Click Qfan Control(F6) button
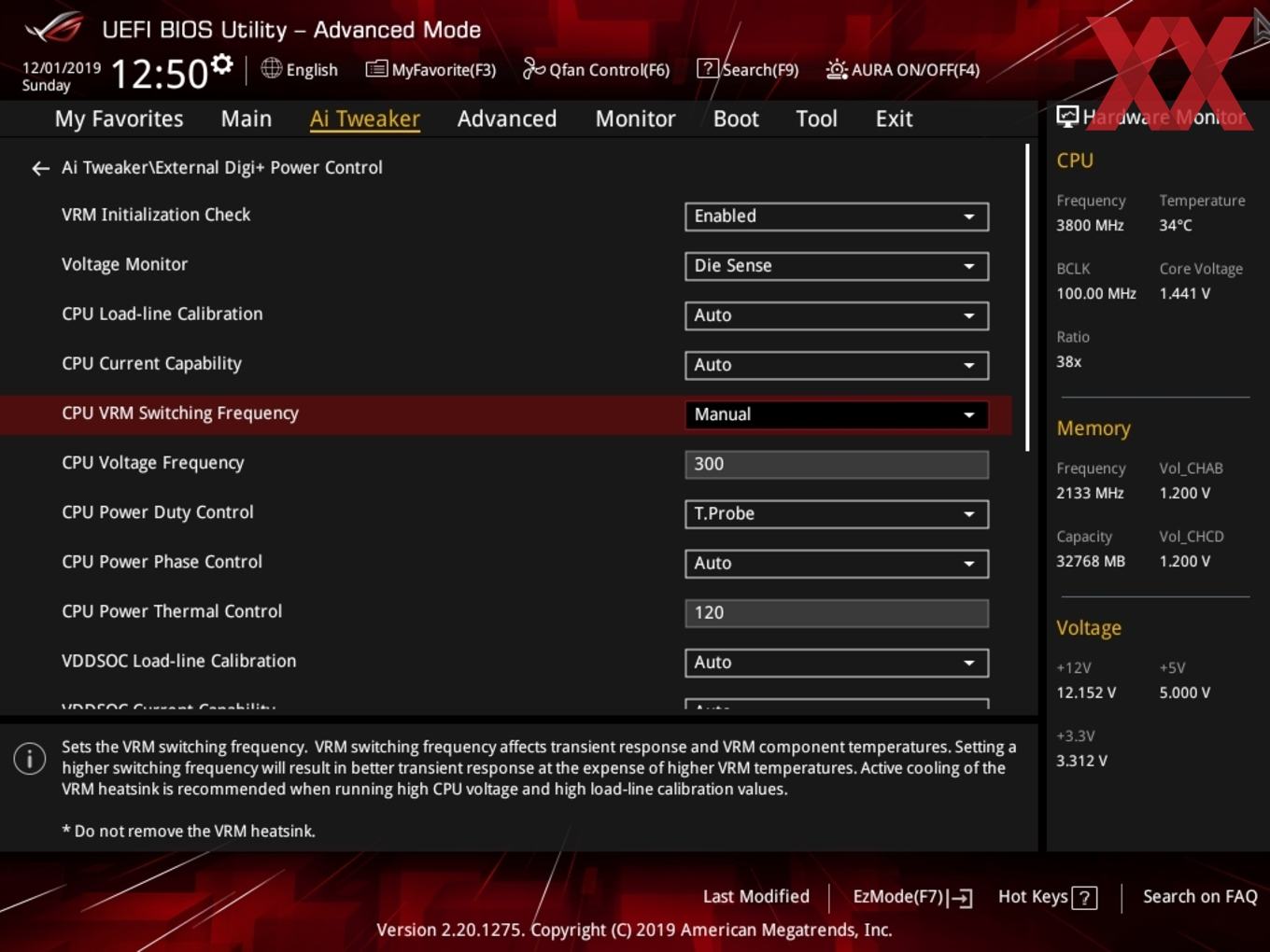 pos(596,69)
